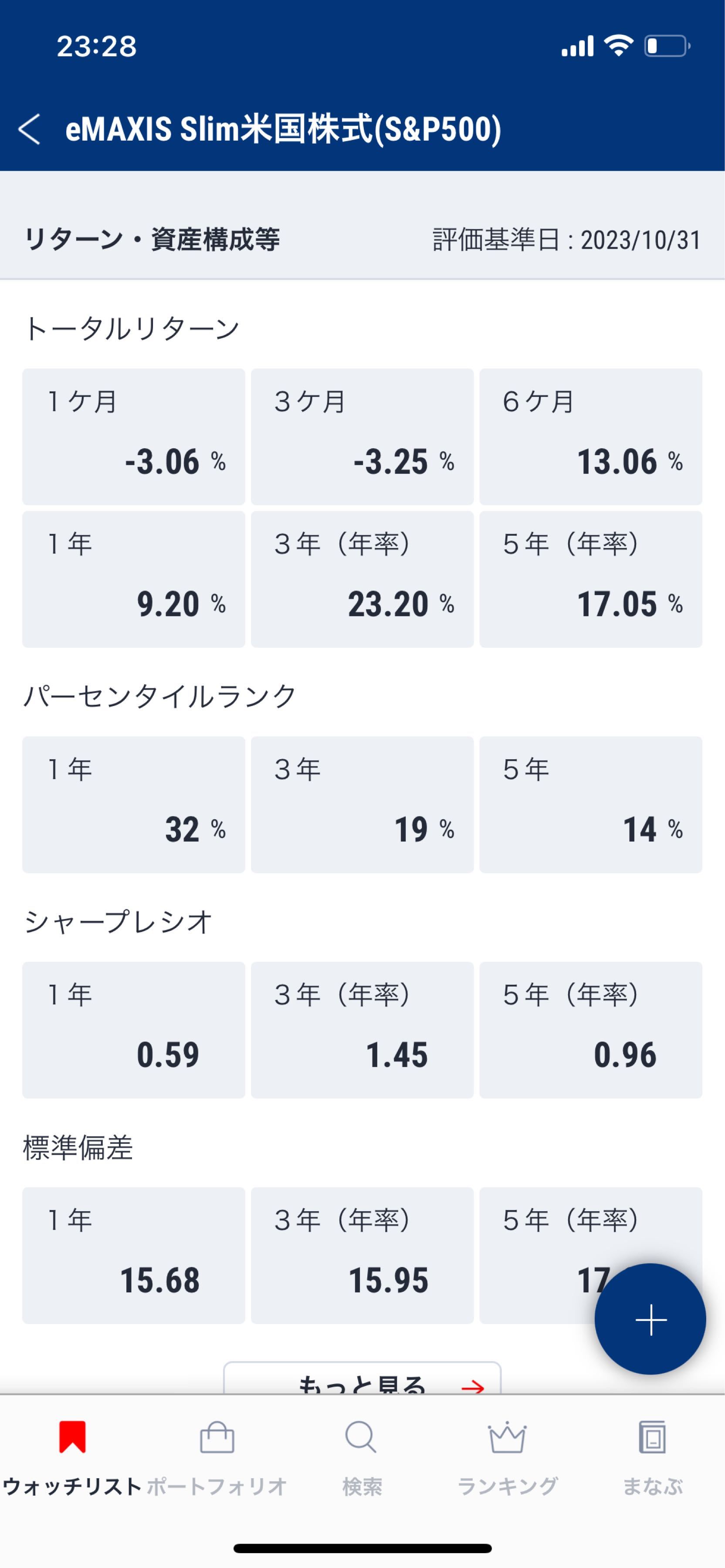Tap the back arrow in header
725x1568 pixels.
pyautogui.click(x=29, y=129)
